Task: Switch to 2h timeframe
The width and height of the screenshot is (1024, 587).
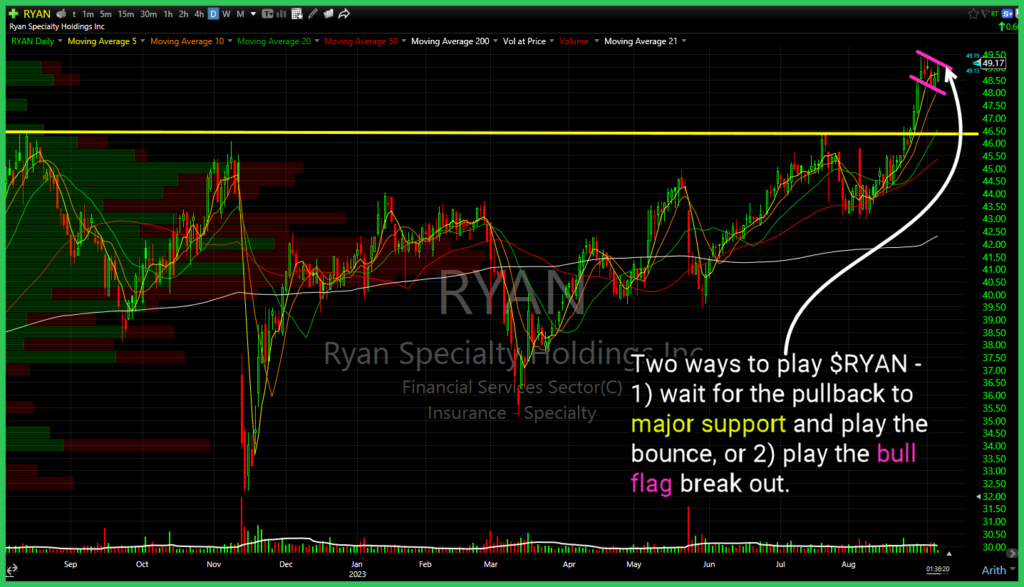Action: click(x=184, y=14)
